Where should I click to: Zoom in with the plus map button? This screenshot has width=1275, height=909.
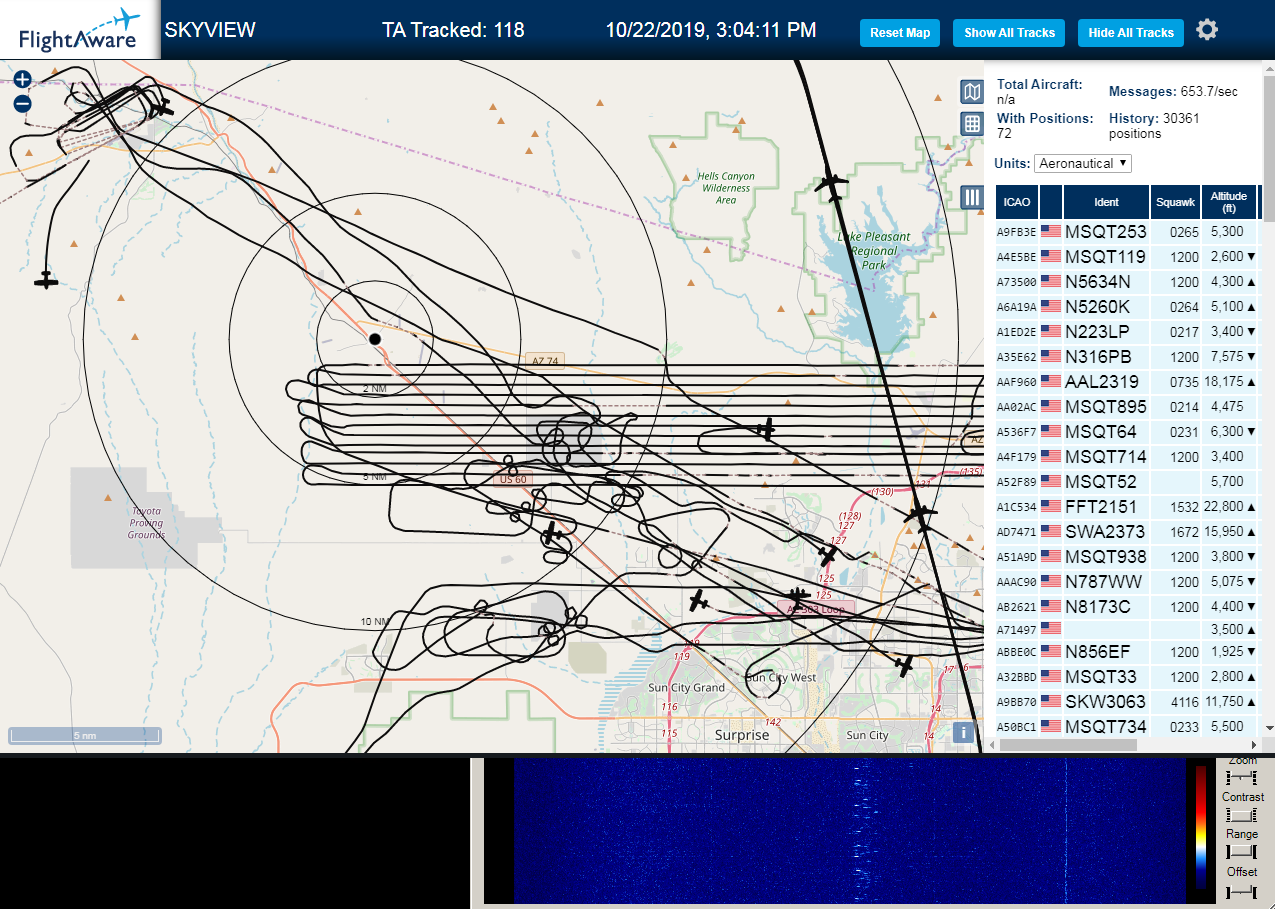point(22,80)
